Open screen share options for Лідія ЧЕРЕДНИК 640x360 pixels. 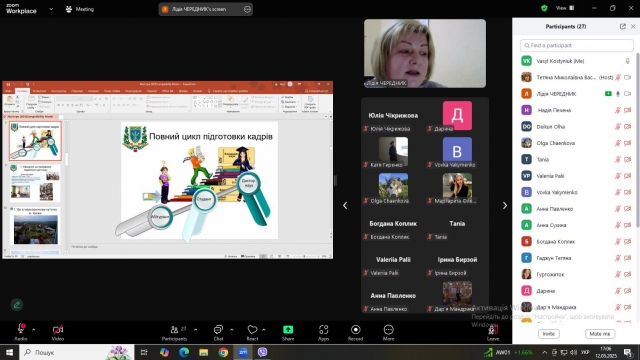247,9
